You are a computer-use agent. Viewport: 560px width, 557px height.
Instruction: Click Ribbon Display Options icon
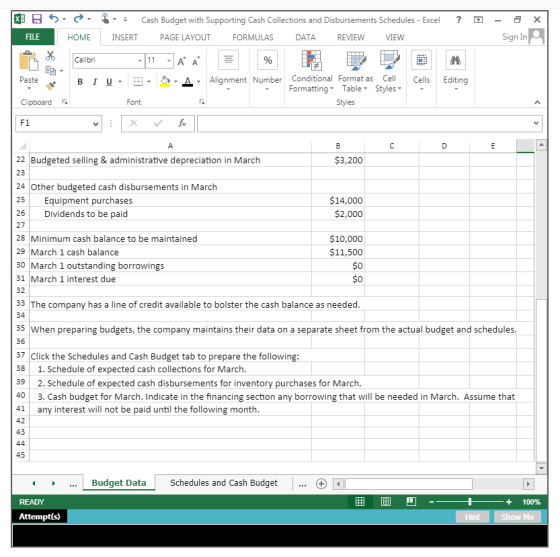478,20
